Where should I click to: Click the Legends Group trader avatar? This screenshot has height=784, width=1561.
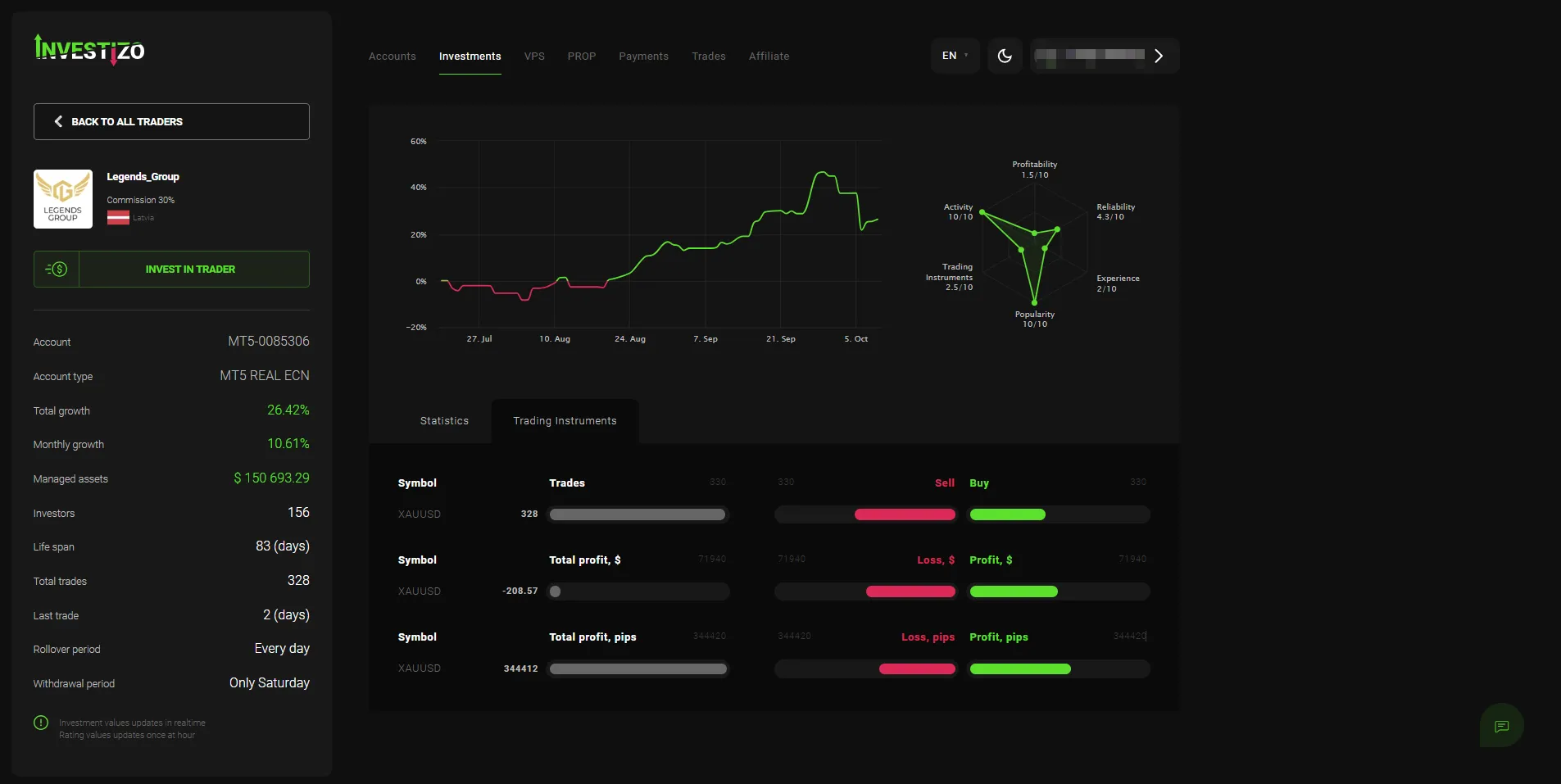pyautogui.click(x=63, y=199)
